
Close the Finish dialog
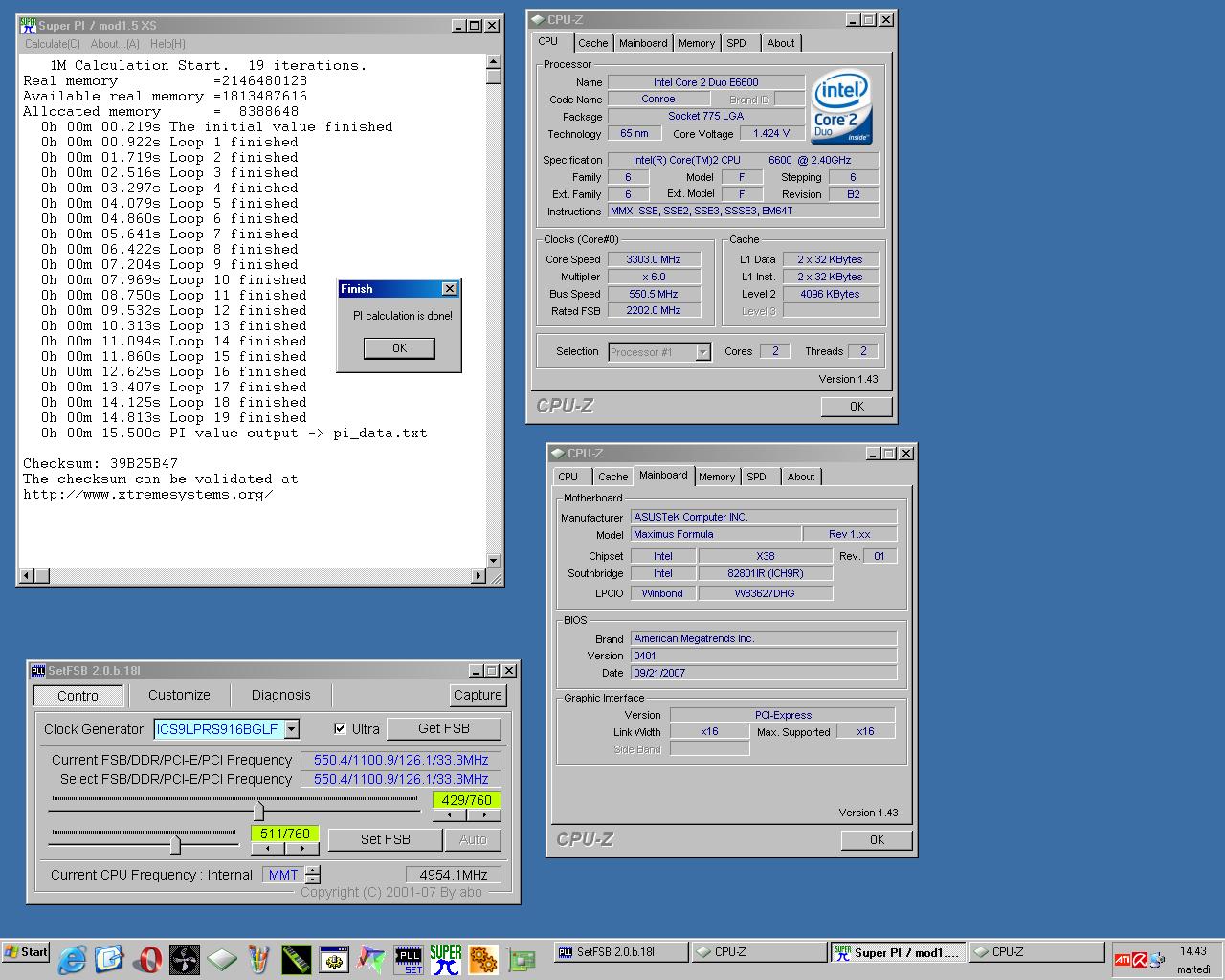[x=450, y=289]
